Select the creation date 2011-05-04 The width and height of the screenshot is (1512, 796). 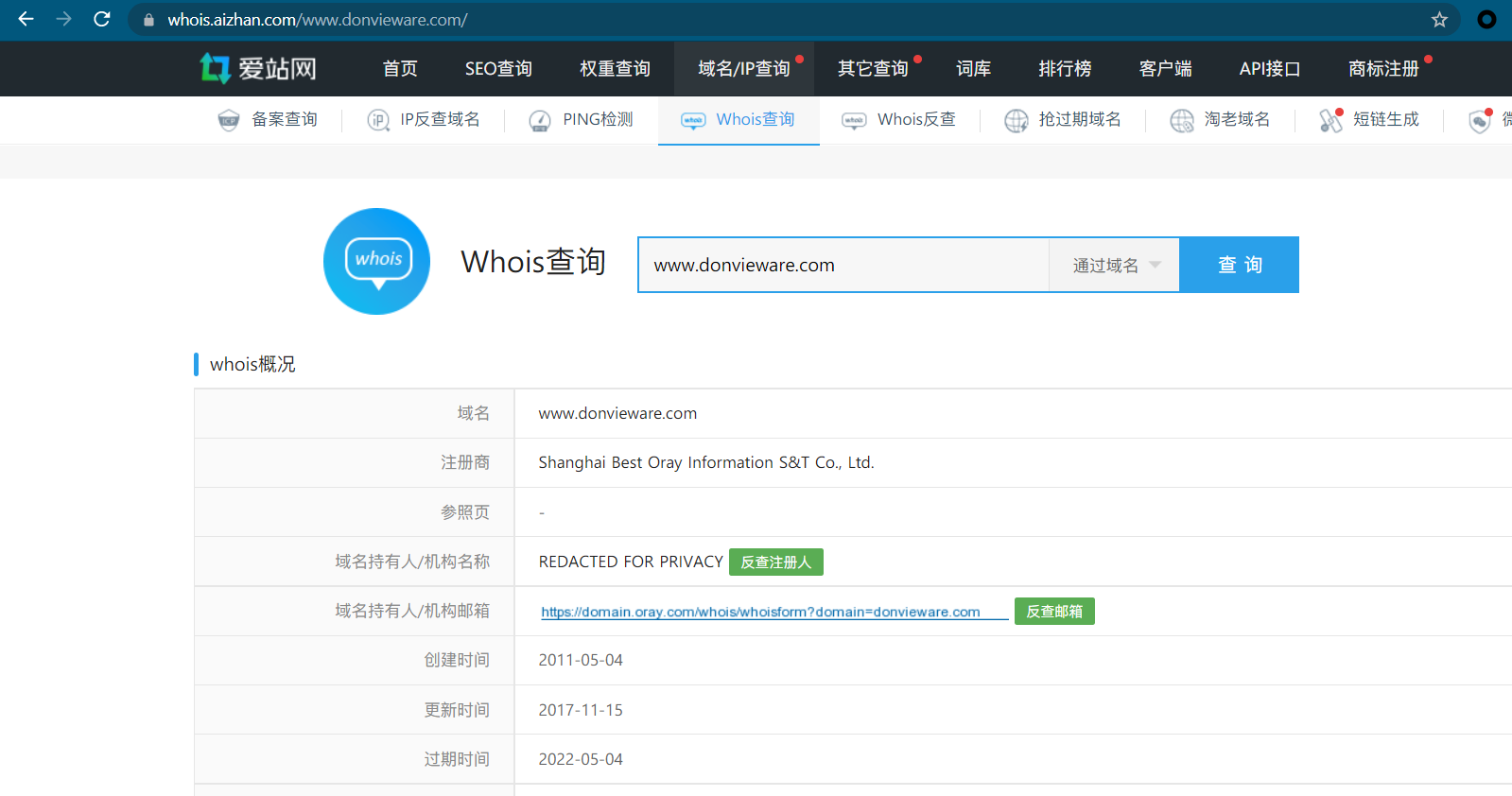pyautogui.click(x=581, y=660)
